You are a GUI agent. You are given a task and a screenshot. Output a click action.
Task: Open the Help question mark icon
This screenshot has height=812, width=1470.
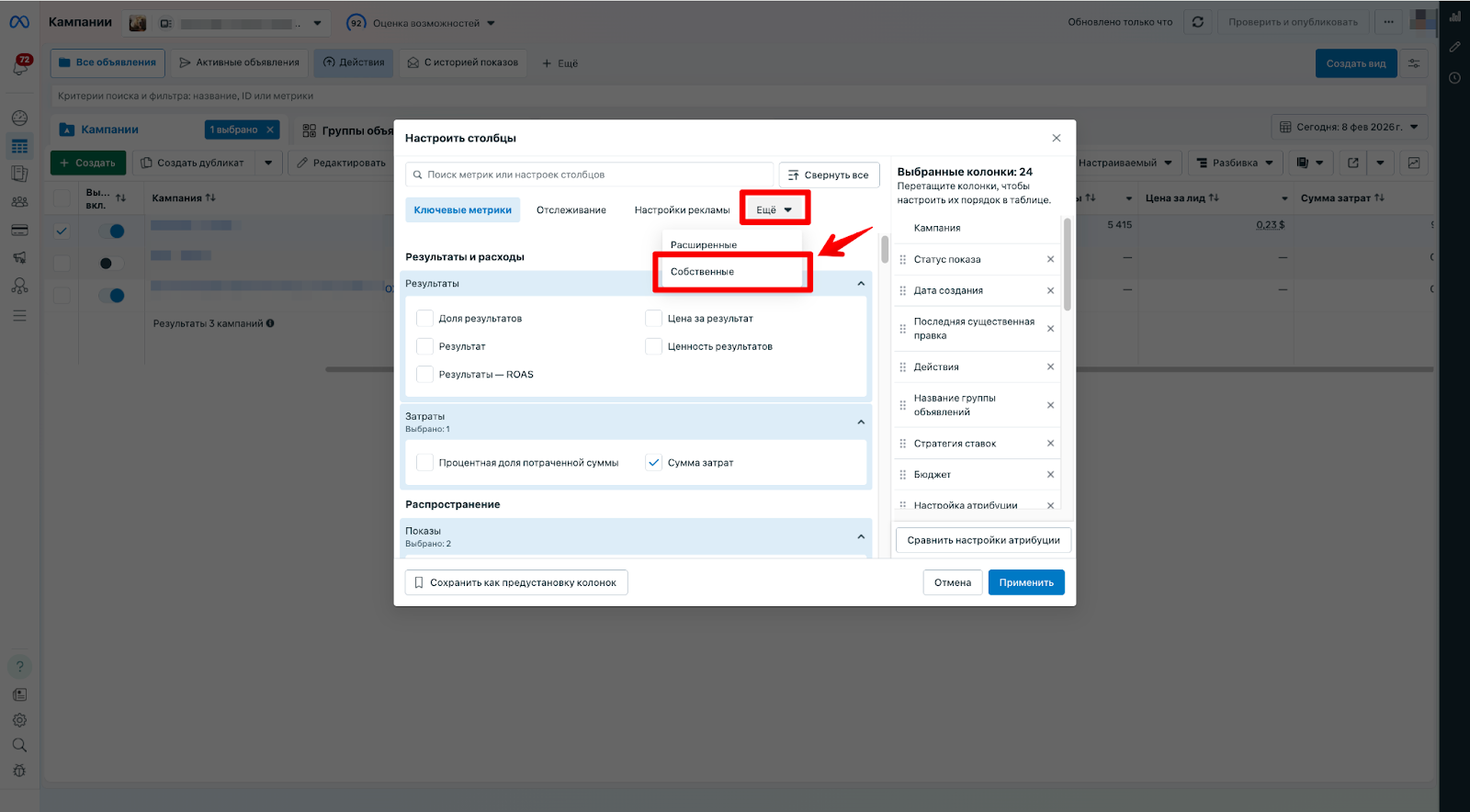tap(19, 666)
